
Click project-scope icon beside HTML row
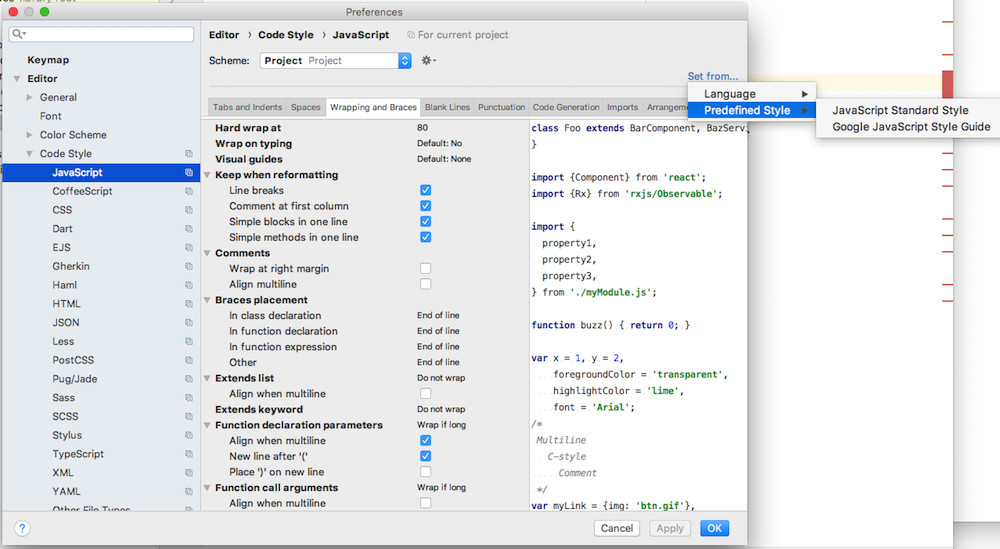point(189,304)
